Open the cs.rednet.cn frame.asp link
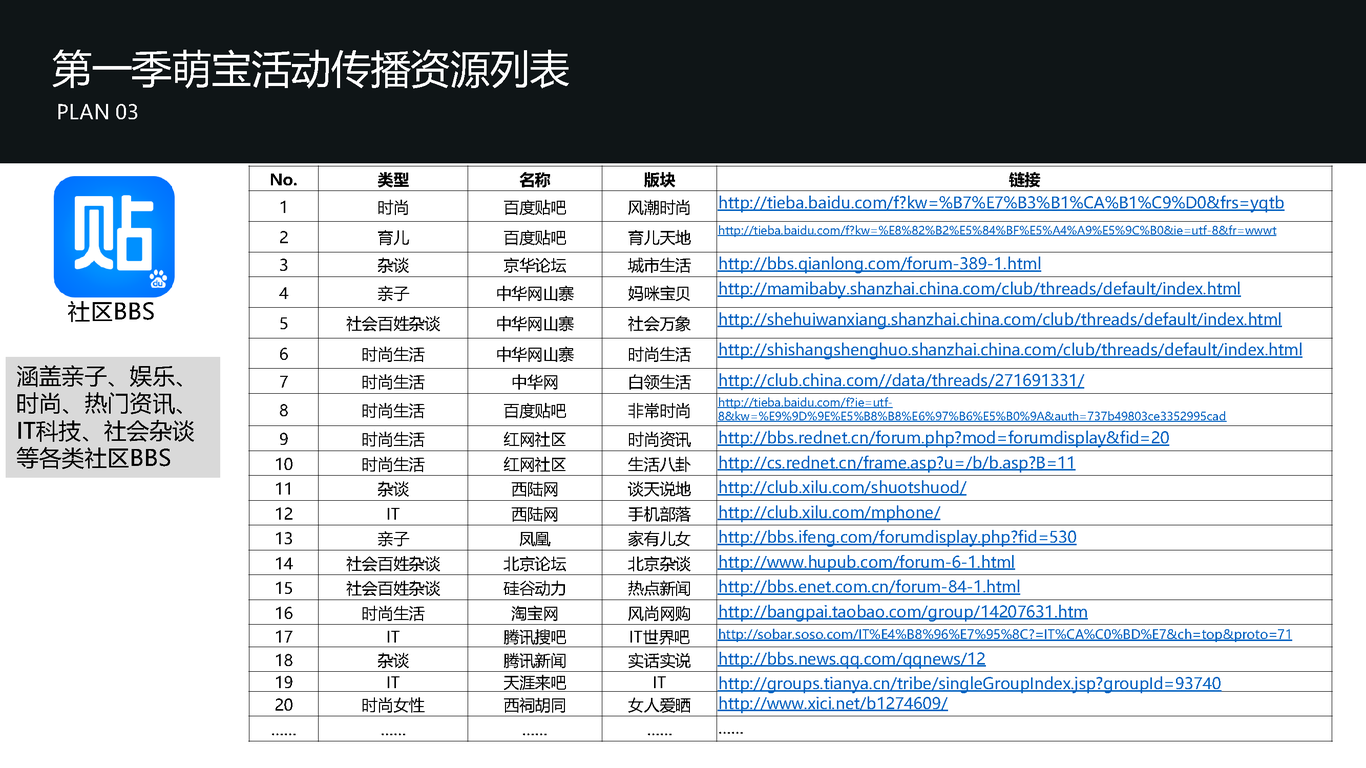Viewport: 1366px width, 768px height. pos(896,463)
